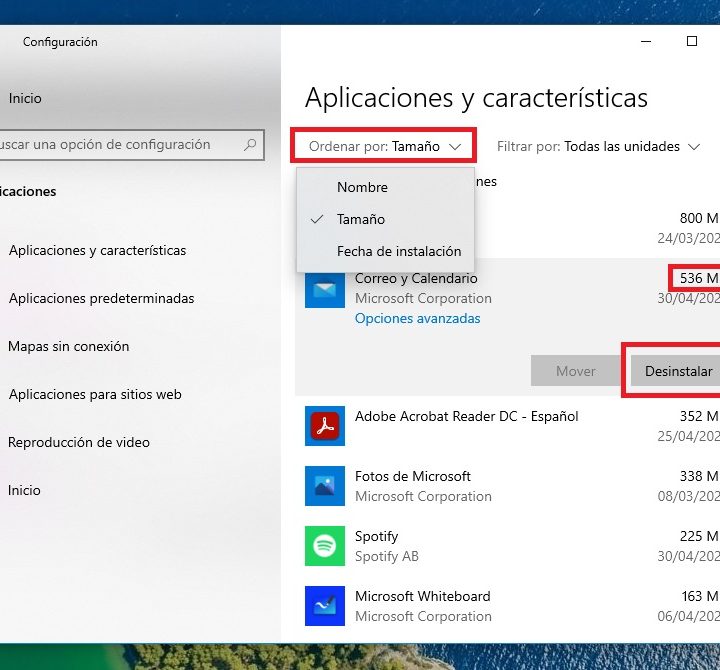Select Adobe Acrobat Reader DC - Español
720x670 pixels.
pos(467,417)
